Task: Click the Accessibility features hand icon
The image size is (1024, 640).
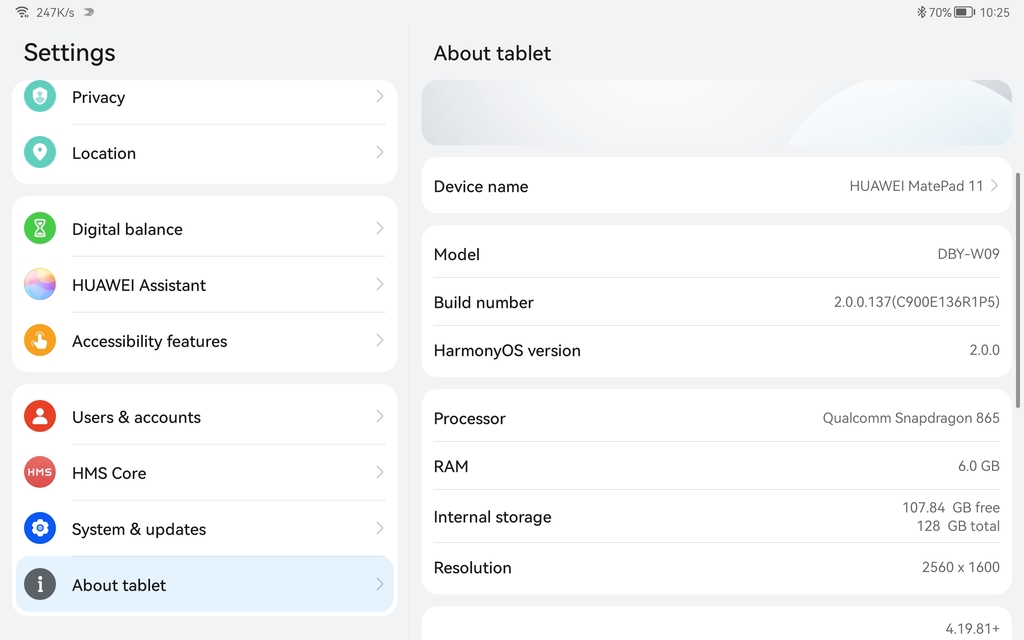Action: point(40,341)
